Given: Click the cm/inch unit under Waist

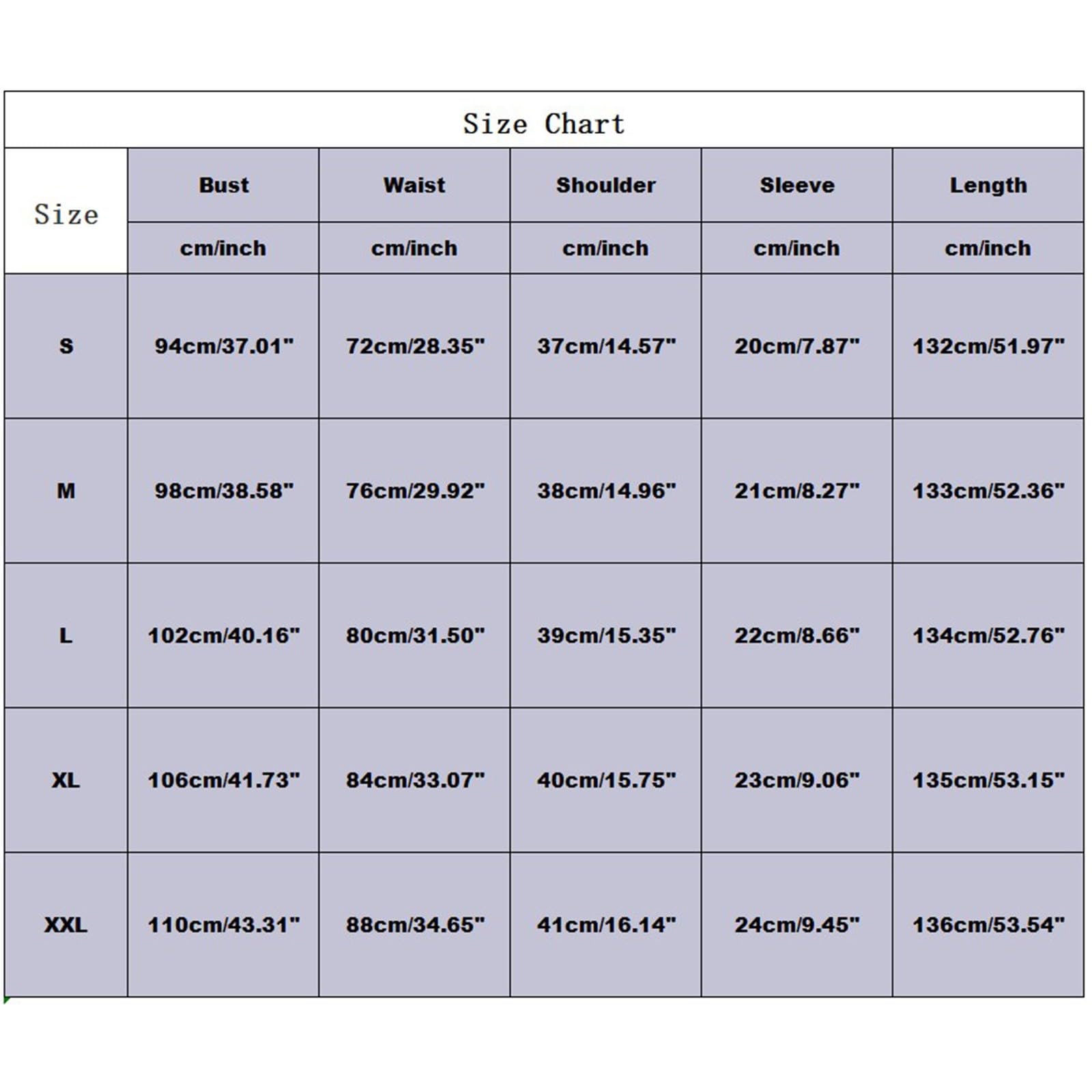Looking at the screenshot, I should click(414, 248).
